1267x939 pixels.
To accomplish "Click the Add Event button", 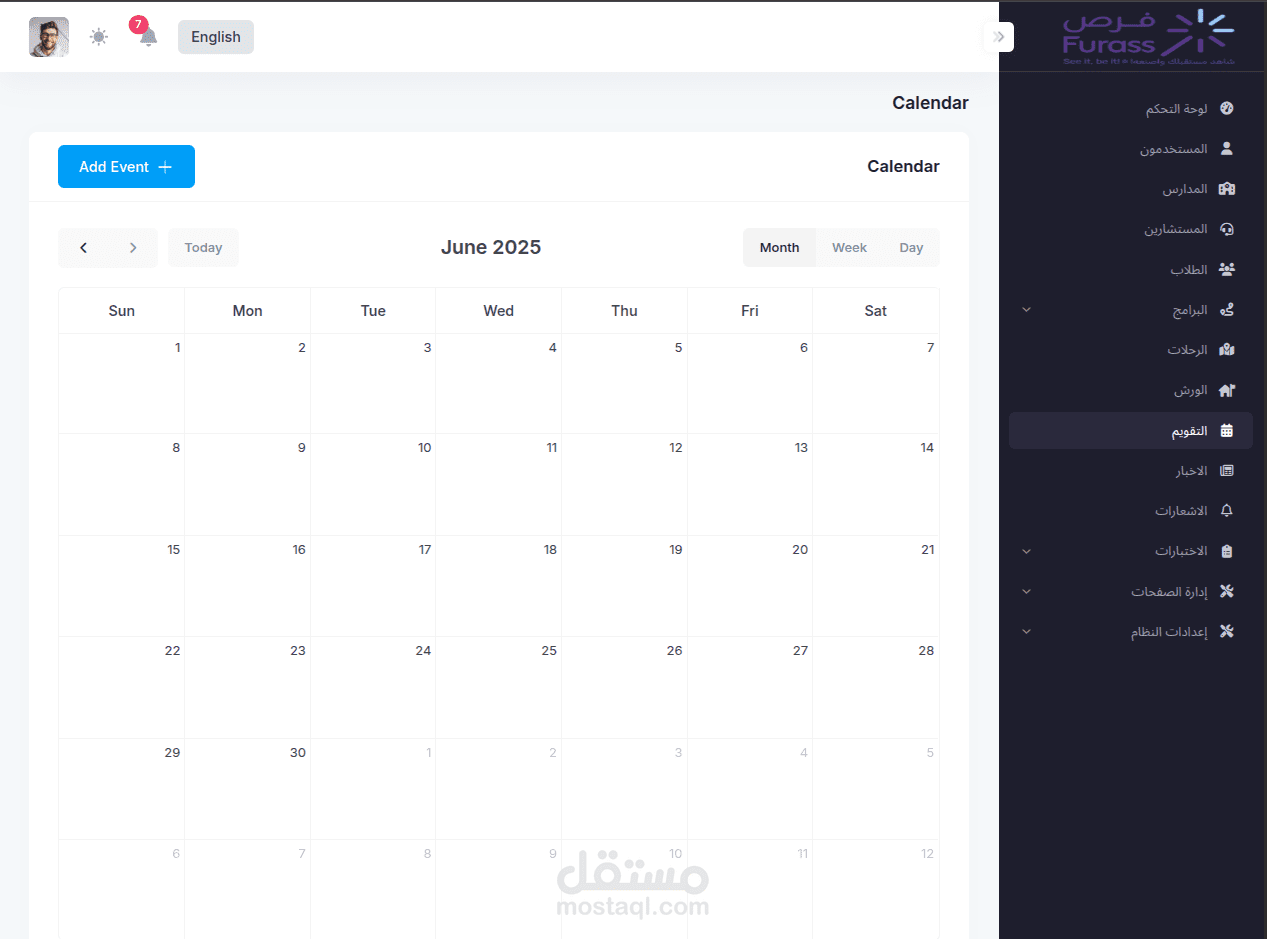I will click(126, 167).
